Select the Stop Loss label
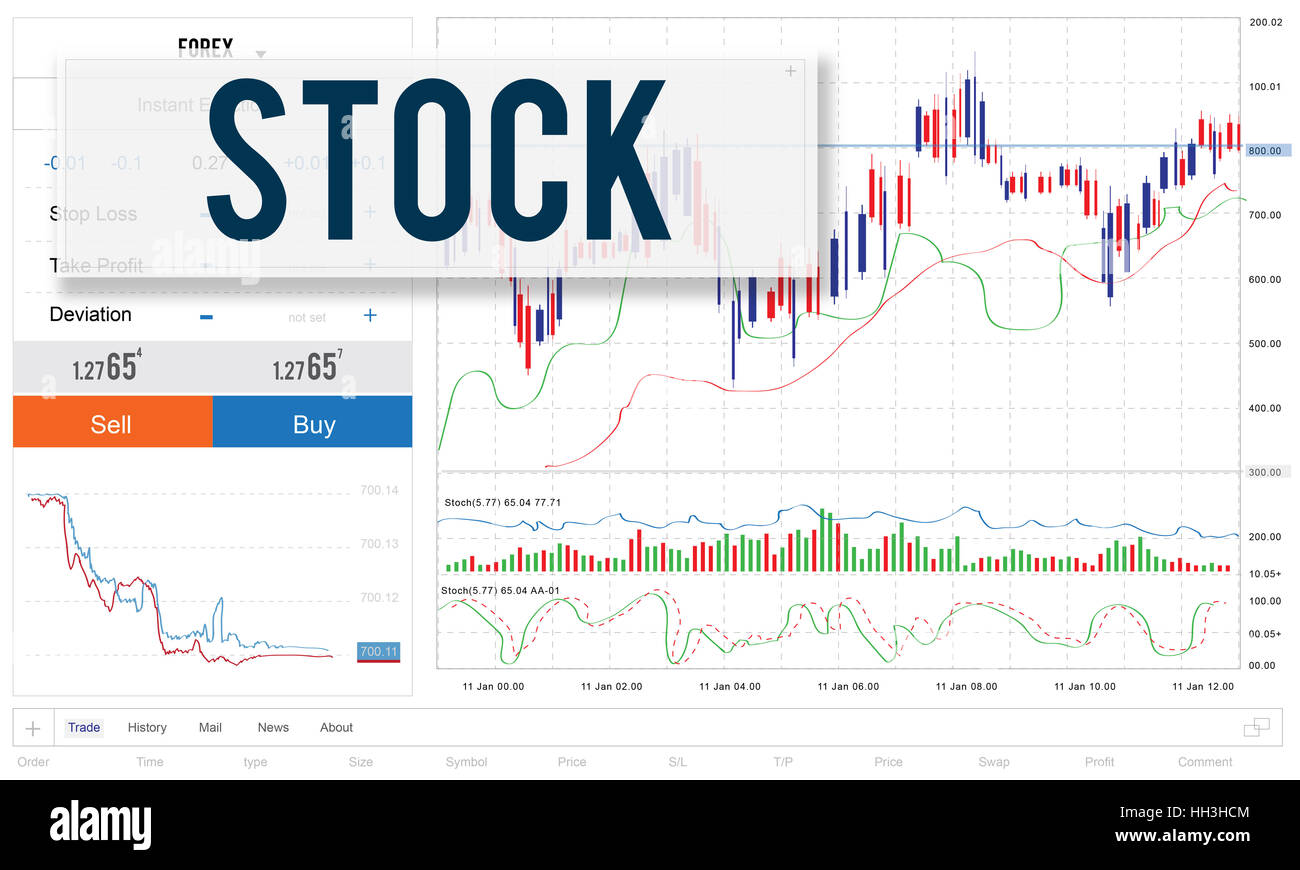The width and height of the screenshot is (1300, 870). point(93,213)
